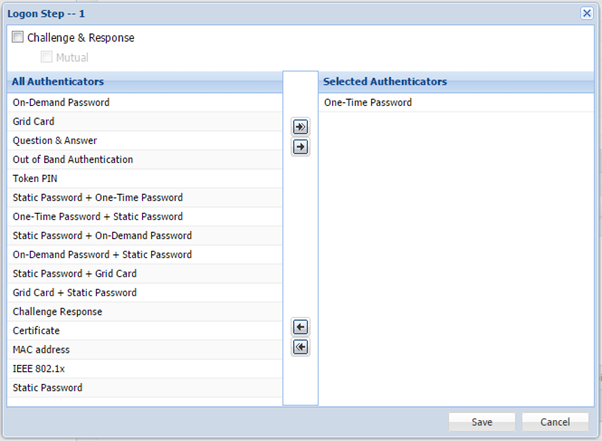The width and height of the screenshot is (602, 441).
Task: Select the Grid Card authenticator
Action: (x=33, y=121)
